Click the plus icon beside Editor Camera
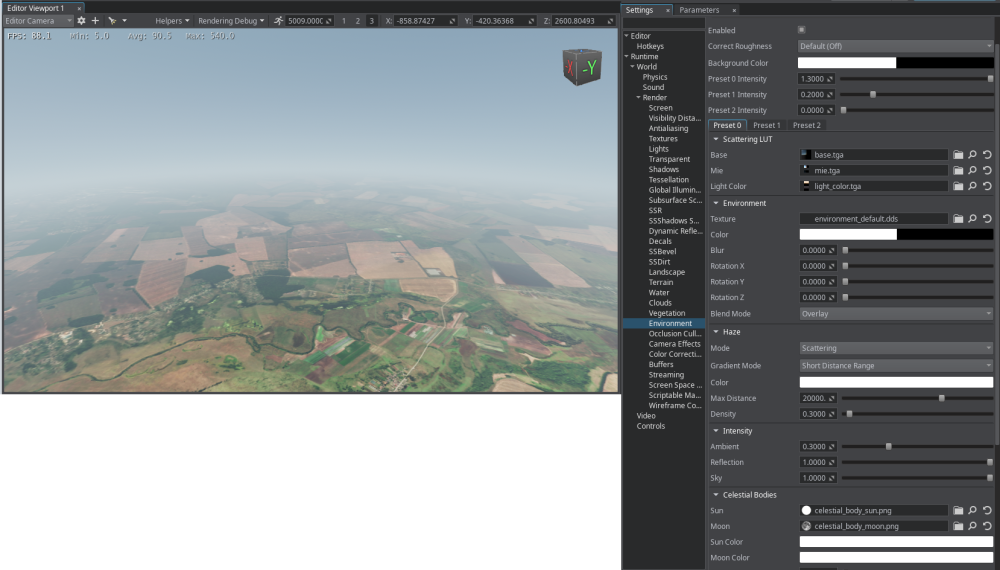Screen dimensions: 1000x570 [96, 20]
